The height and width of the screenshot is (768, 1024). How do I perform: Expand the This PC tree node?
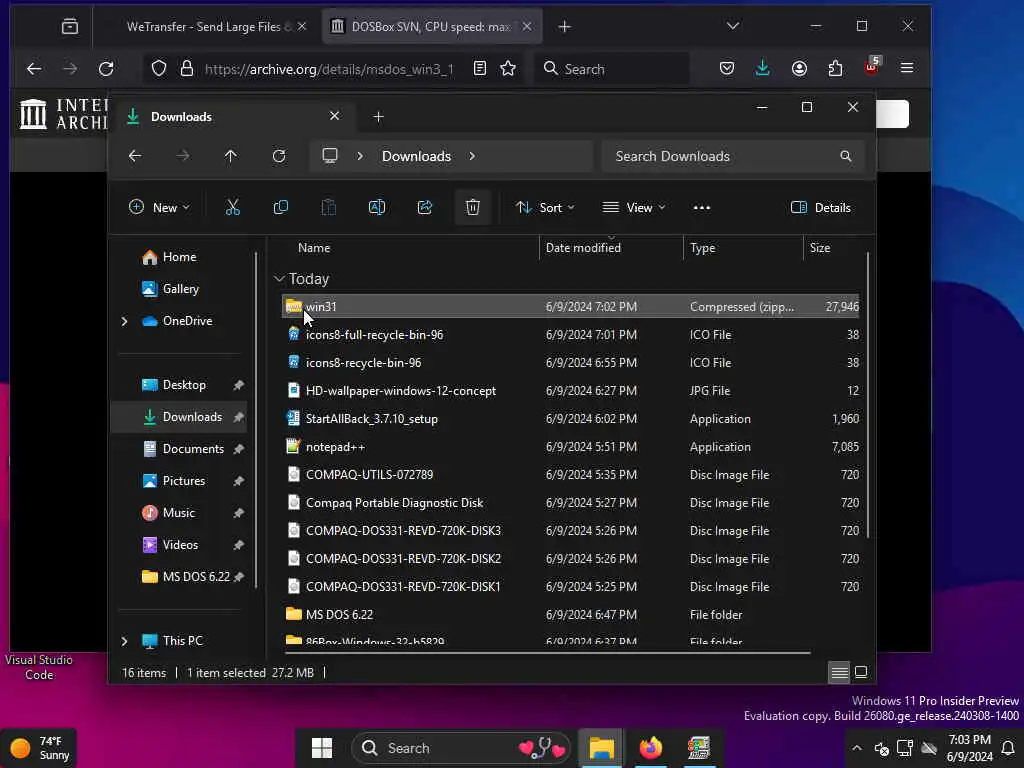point(124,641)
